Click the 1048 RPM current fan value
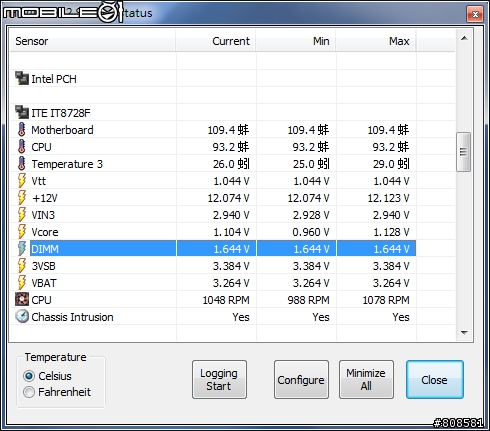Screen dimensions: 490x431 pos(226,300)
